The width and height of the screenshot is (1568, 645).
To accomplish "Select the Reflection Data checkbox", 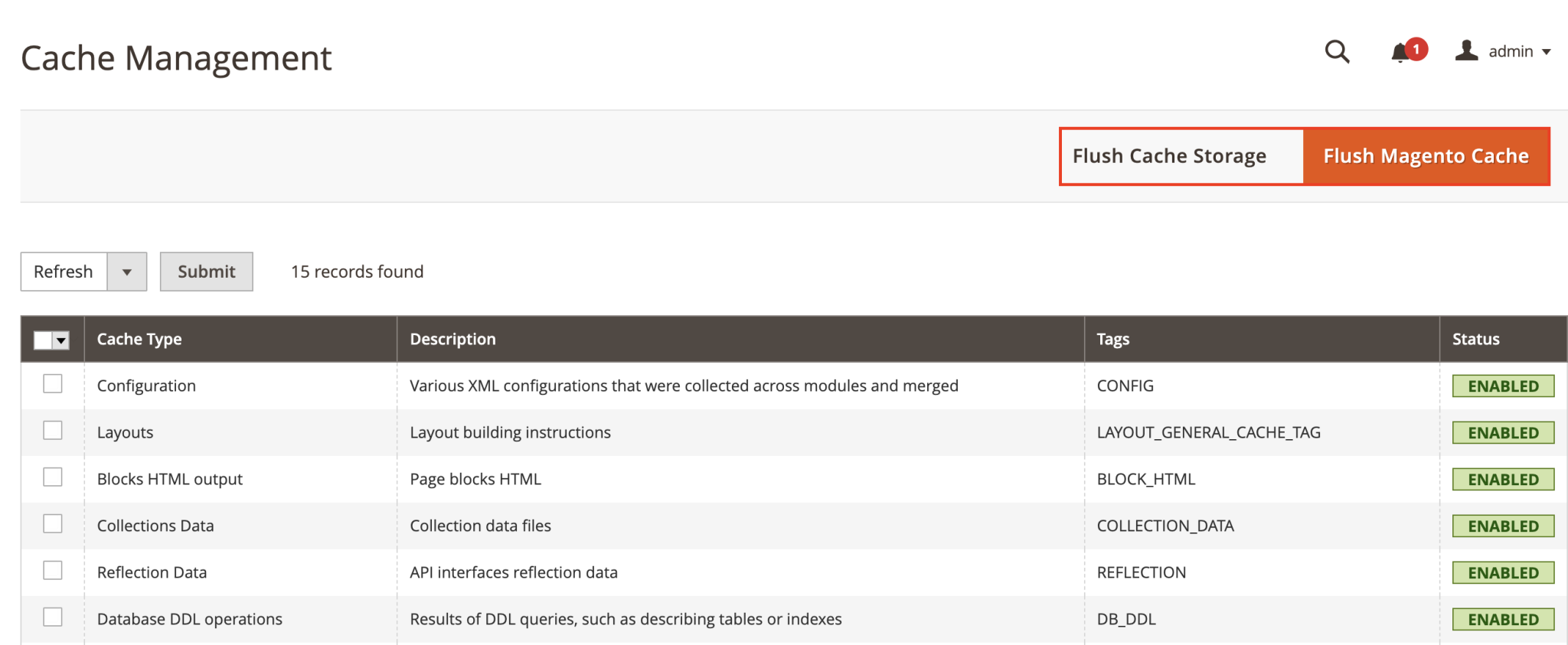I will tap(53, 570).
